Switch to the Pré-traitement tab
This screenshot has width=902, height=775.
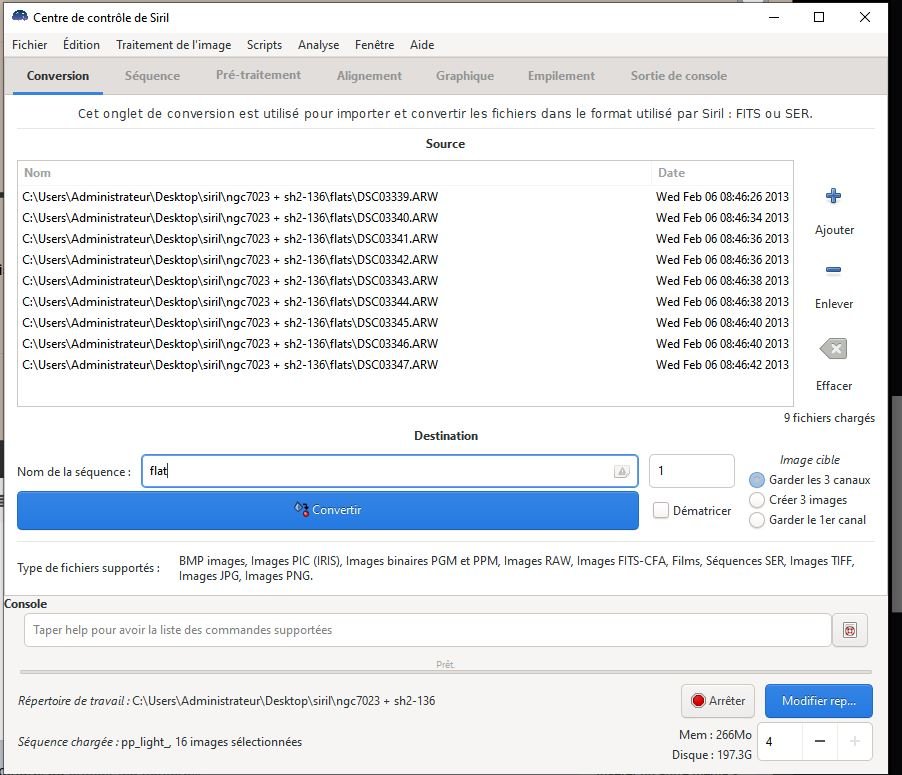(258, 75)
